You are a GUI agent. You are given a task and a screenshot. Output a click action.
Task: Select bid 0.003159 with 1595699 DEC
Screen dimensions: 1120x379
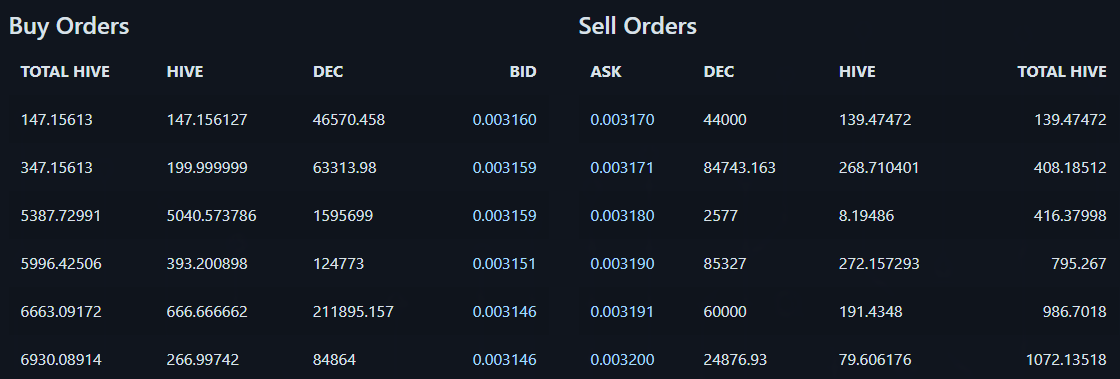pos(504,216)
